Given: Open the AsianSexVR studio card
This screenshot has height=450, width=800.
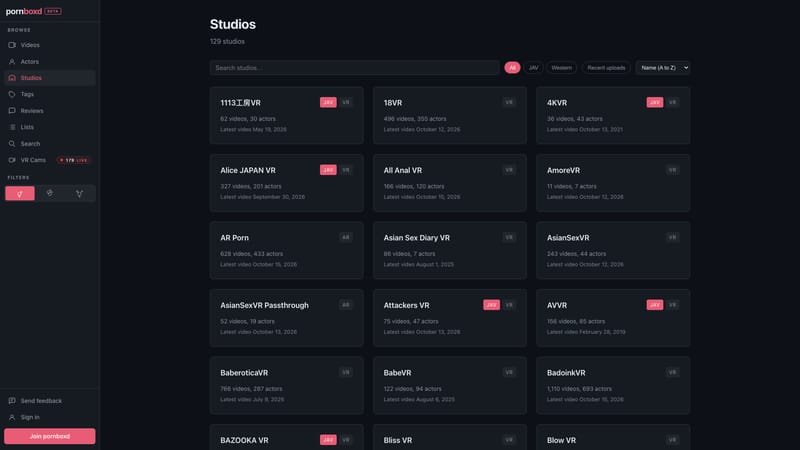Looking at the screenshot, I should 613,250.
